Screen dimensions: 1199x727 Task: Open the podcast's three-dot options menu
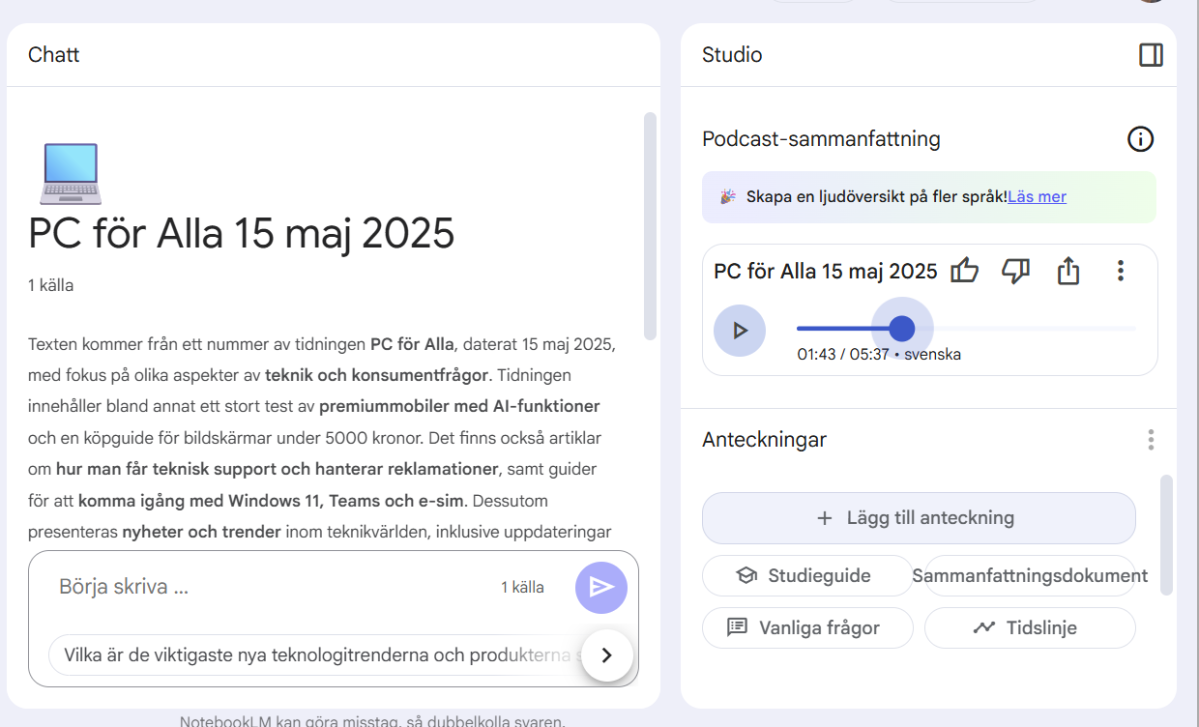pos(1120,271)
